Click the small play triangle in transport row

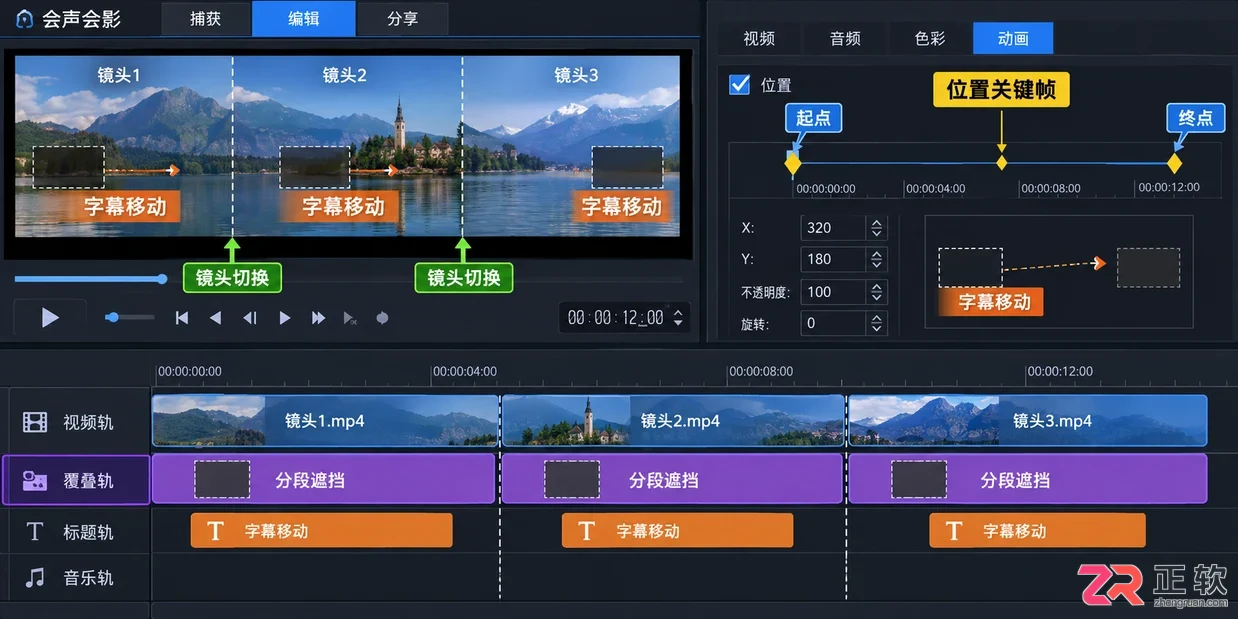tap(285, 318)
